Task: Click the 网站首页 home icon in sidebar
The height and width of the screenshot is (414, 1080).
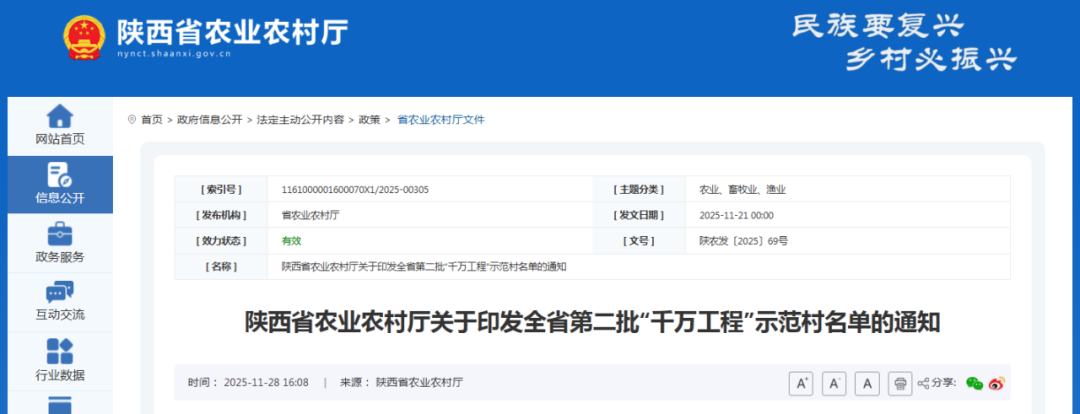Action: click(x=60, y=117)
